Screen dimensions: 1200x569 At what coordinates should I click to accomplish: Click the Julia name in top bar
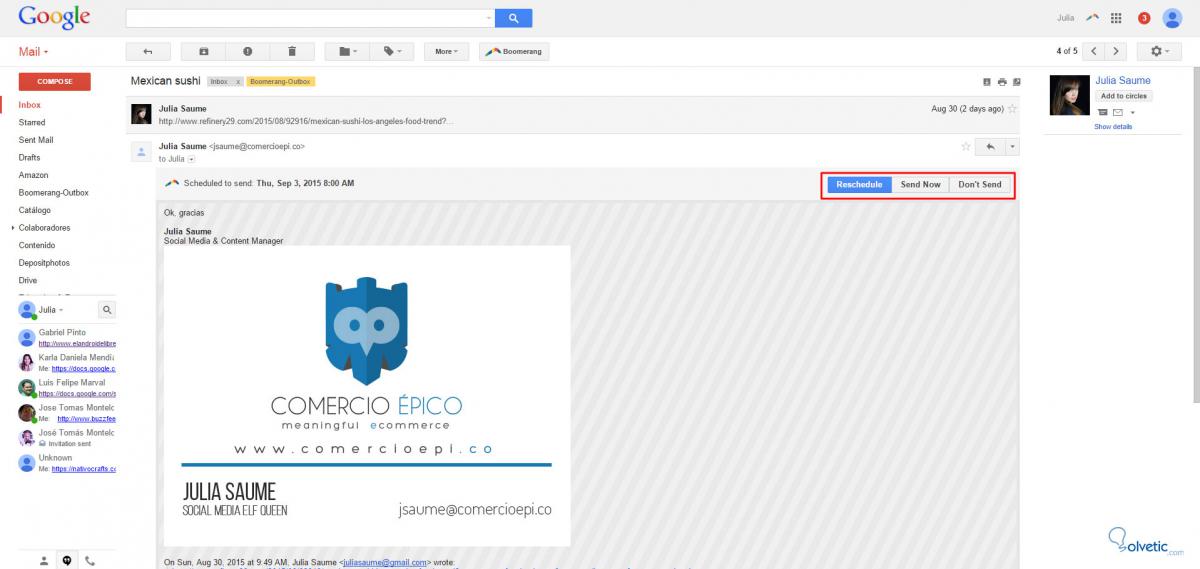1066,18
